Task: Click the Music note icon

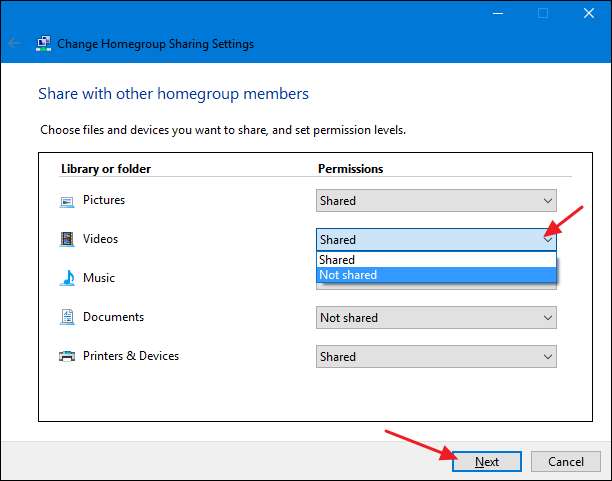Action: [67, 278]
